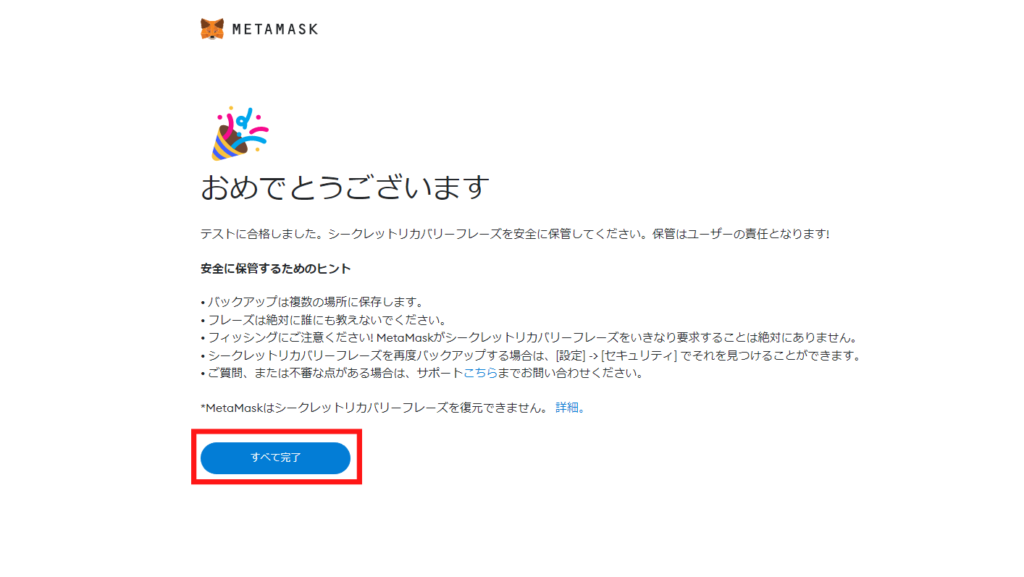
Task: Click the MetaMask fox logo icon
Action: (212, 29)
